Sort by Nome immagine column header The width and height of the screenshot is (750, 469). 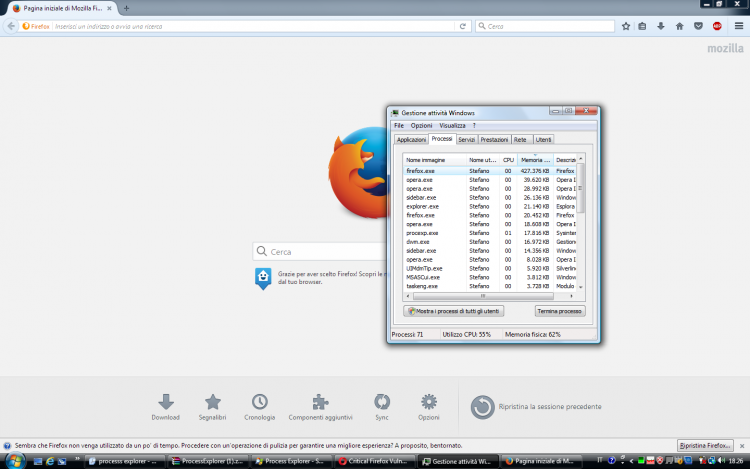(435, 160)
